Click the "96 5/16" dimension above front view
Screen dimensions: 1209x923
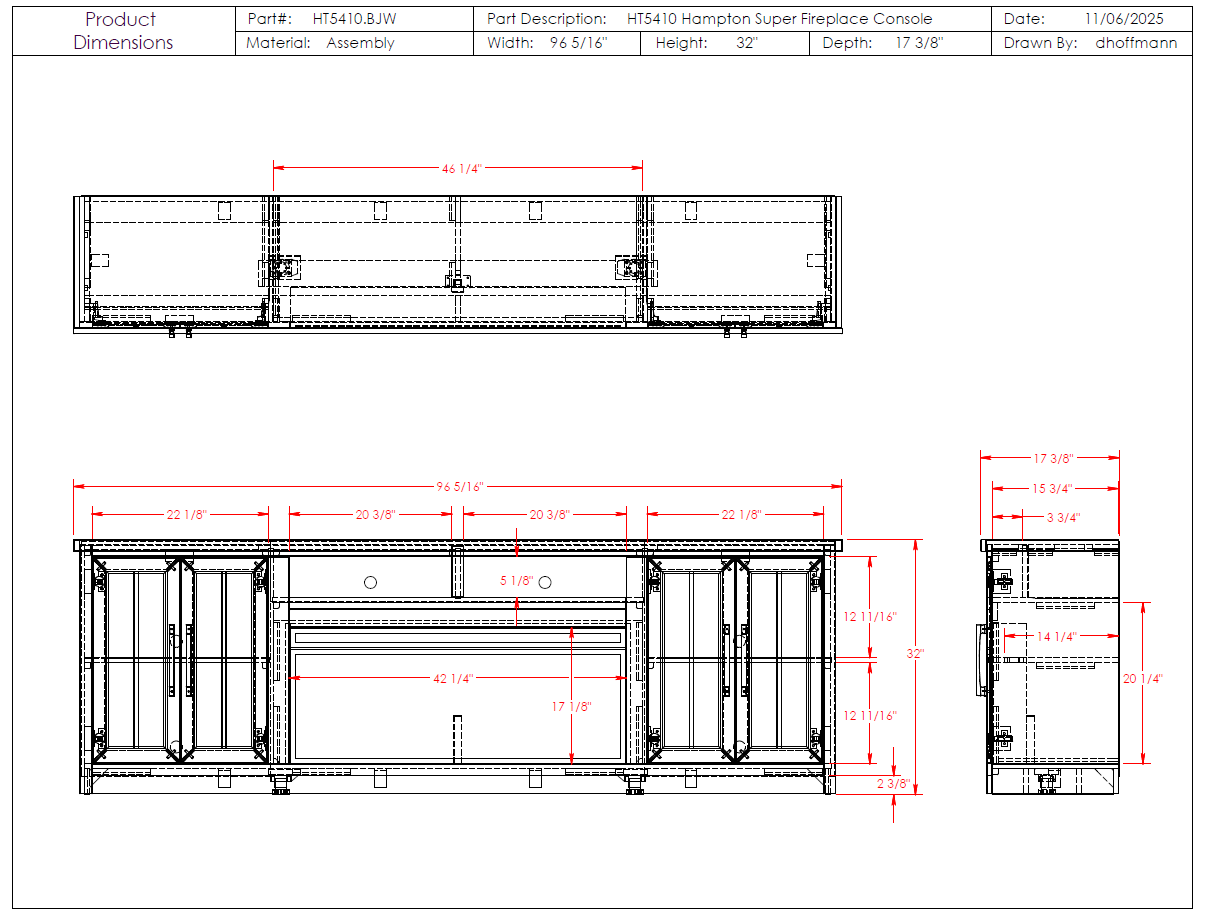pos(460,487)
